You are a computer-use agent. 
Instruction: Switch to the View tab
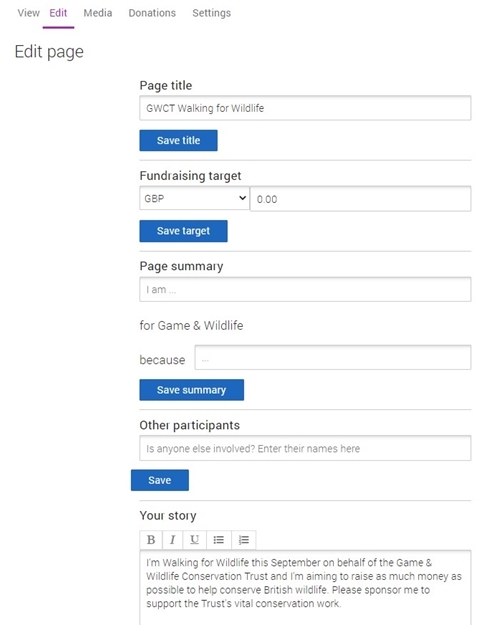[x=28, y=13]
